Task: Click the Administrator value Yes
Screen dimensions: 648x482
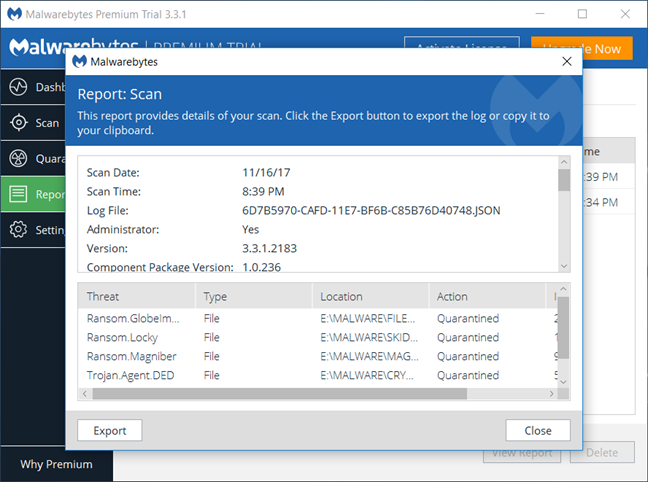Action: (250, 229)
